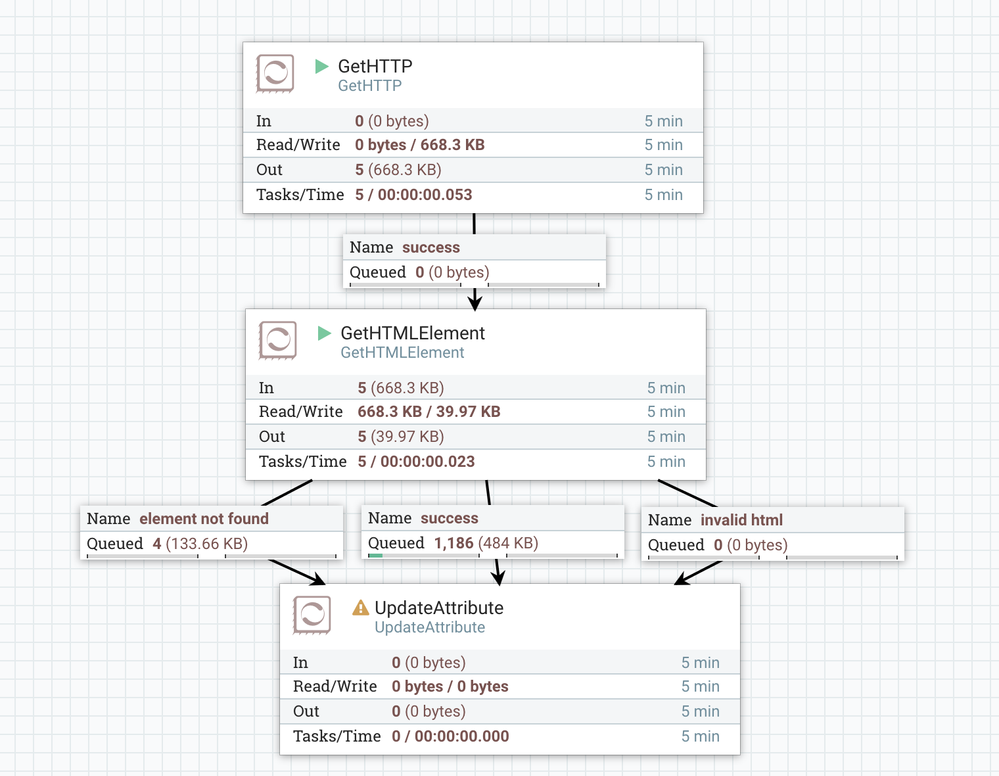Click GetHTMLElement Read/Write '668.3 KB / 39.97 KB'
999x776 pixels.
pyautogui.click(x=429, y=412)
